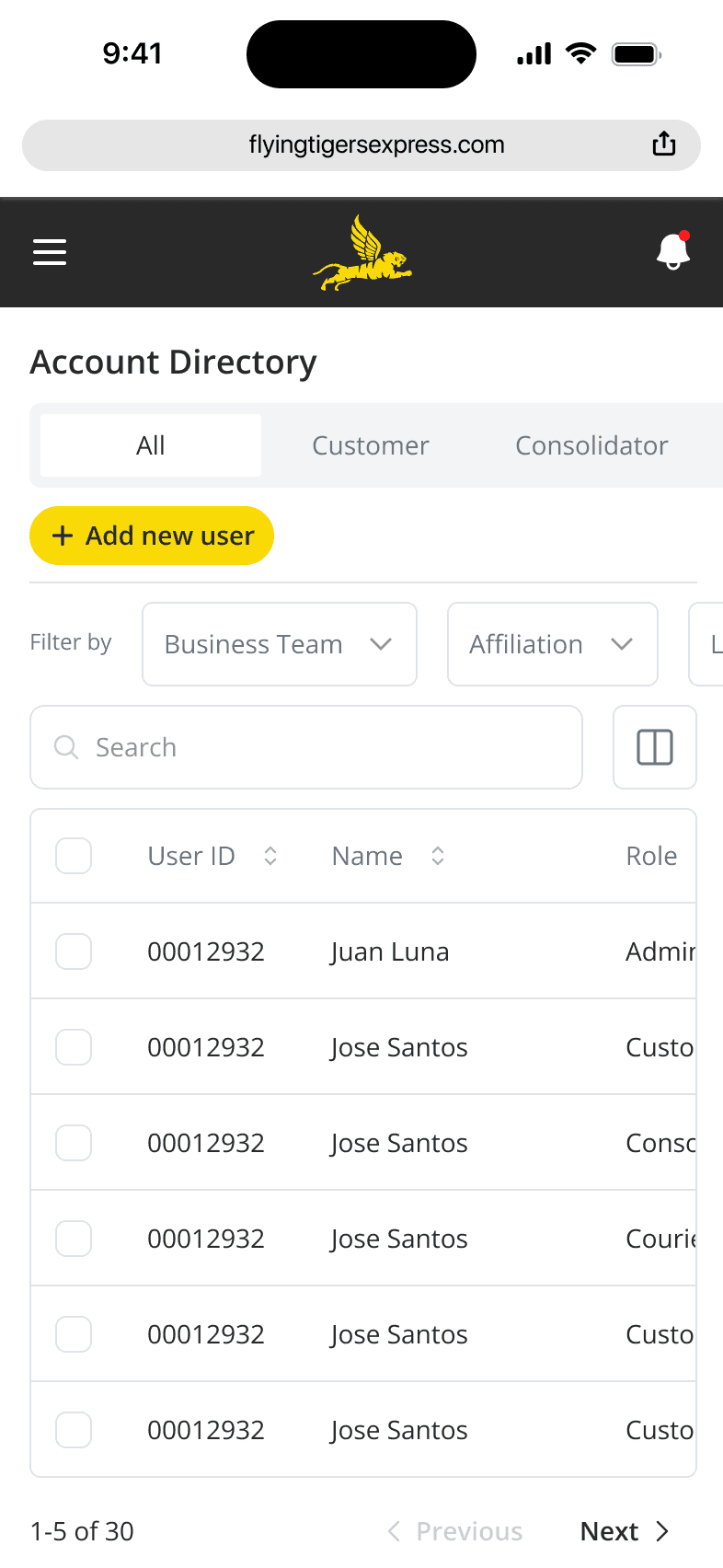Screen dimensions: 723x1568
Task: Open column layout toggle icon
Action: 655,747
